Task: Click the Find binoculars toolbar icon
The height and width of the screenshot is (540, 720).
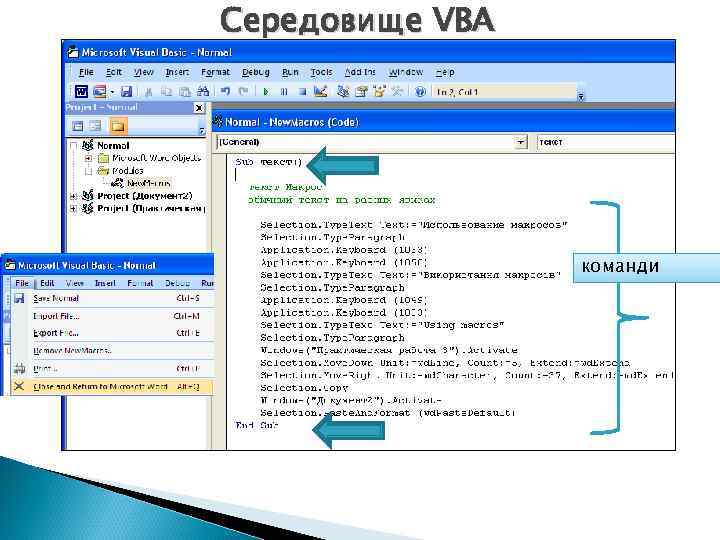Action: click(203, 91)
